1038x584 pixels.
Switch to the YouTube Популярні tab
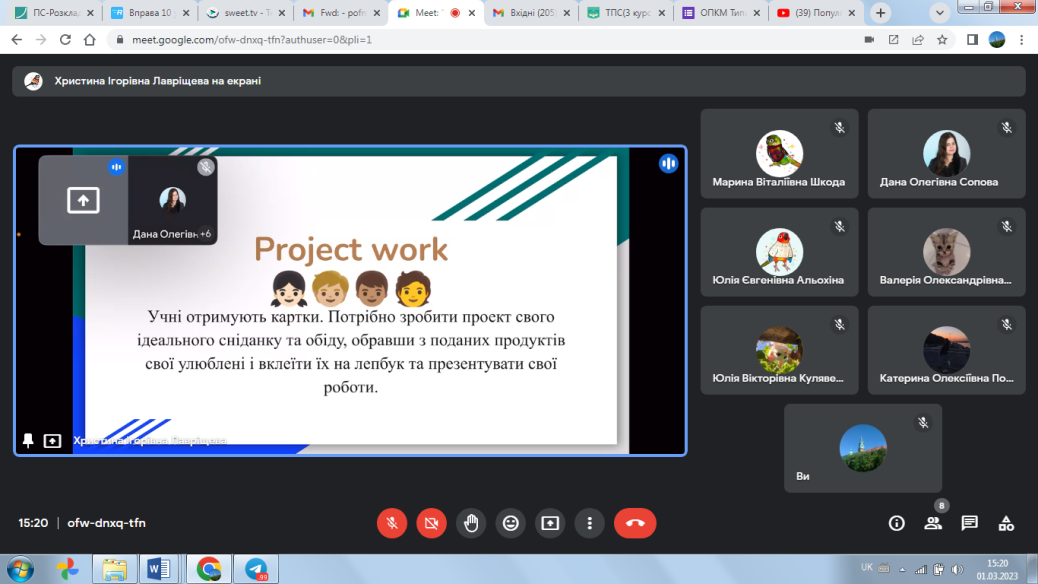(817, 13)
